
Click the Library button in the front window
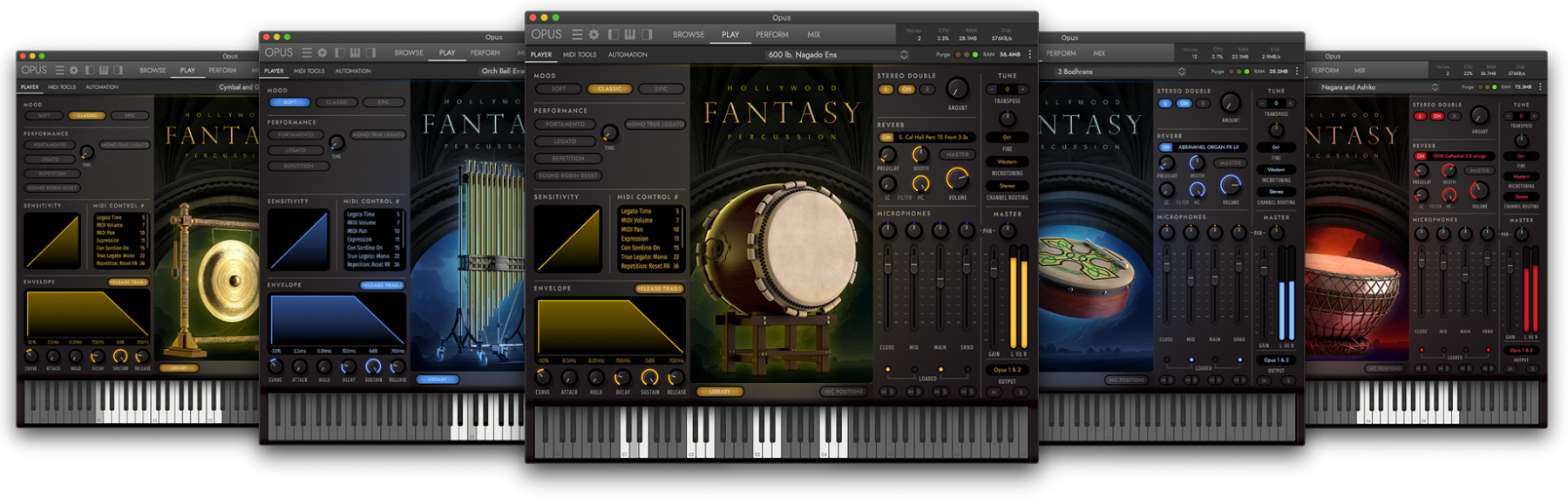[720, 392]
